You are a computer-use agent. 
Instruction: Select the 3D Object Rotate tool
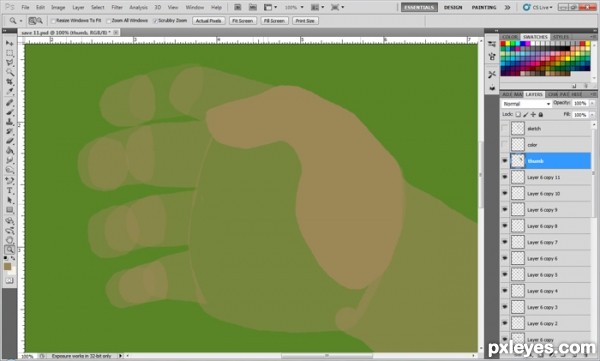point(10,221)
